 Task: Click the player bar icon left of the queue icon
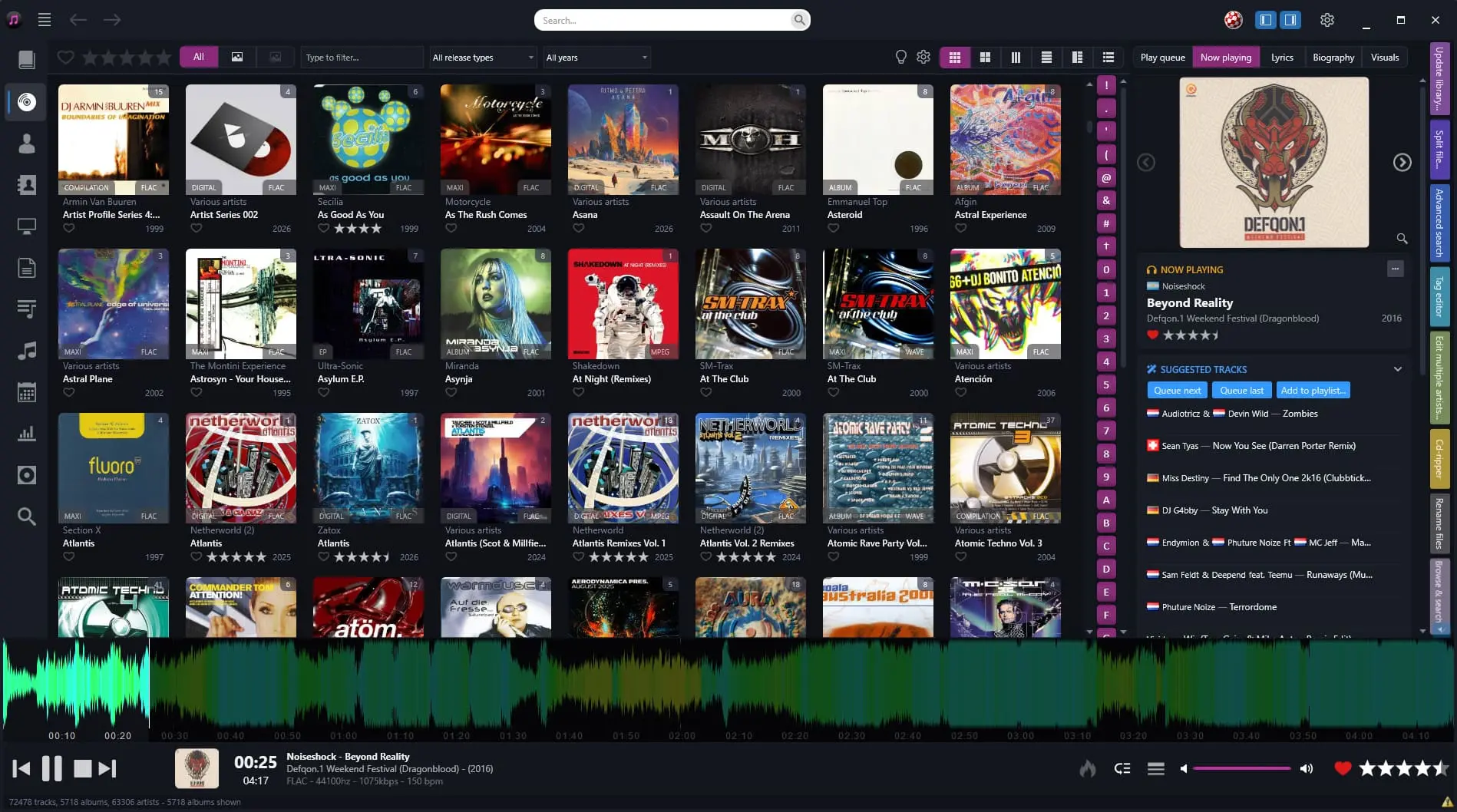tap(1122, 768)
